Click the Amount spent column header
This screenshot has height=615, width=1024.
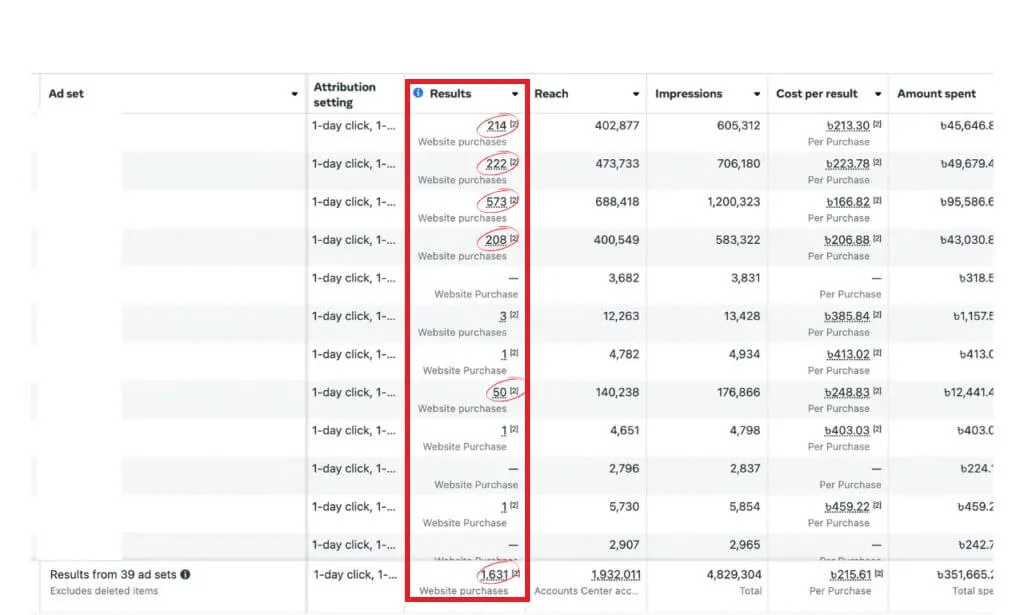pos(936,94)
